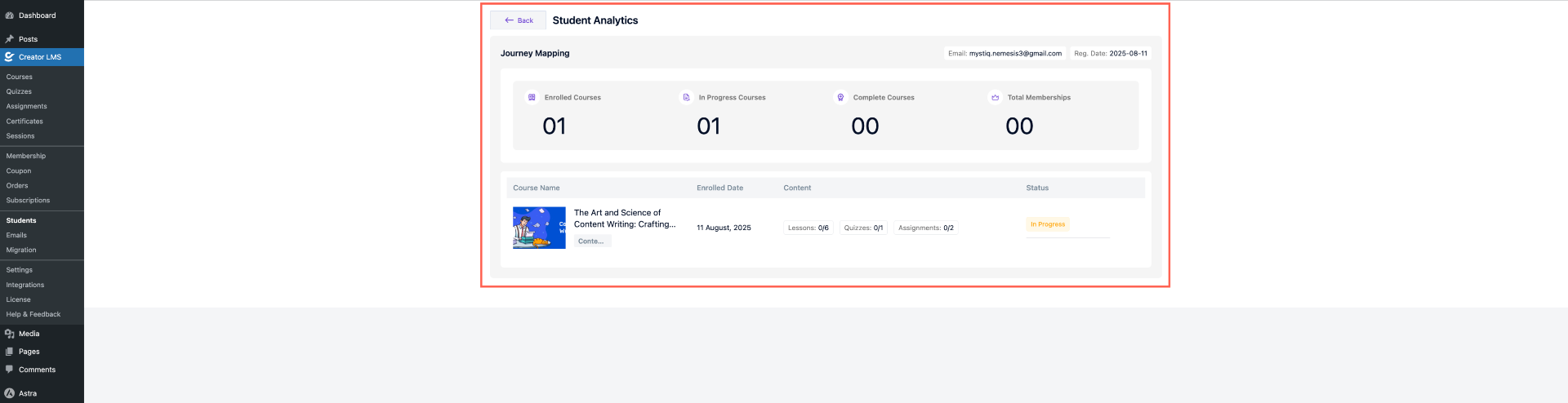Click the Total Memberships crown icon
The width and height of the screenshot is (1568, 403).
point(995,97)
